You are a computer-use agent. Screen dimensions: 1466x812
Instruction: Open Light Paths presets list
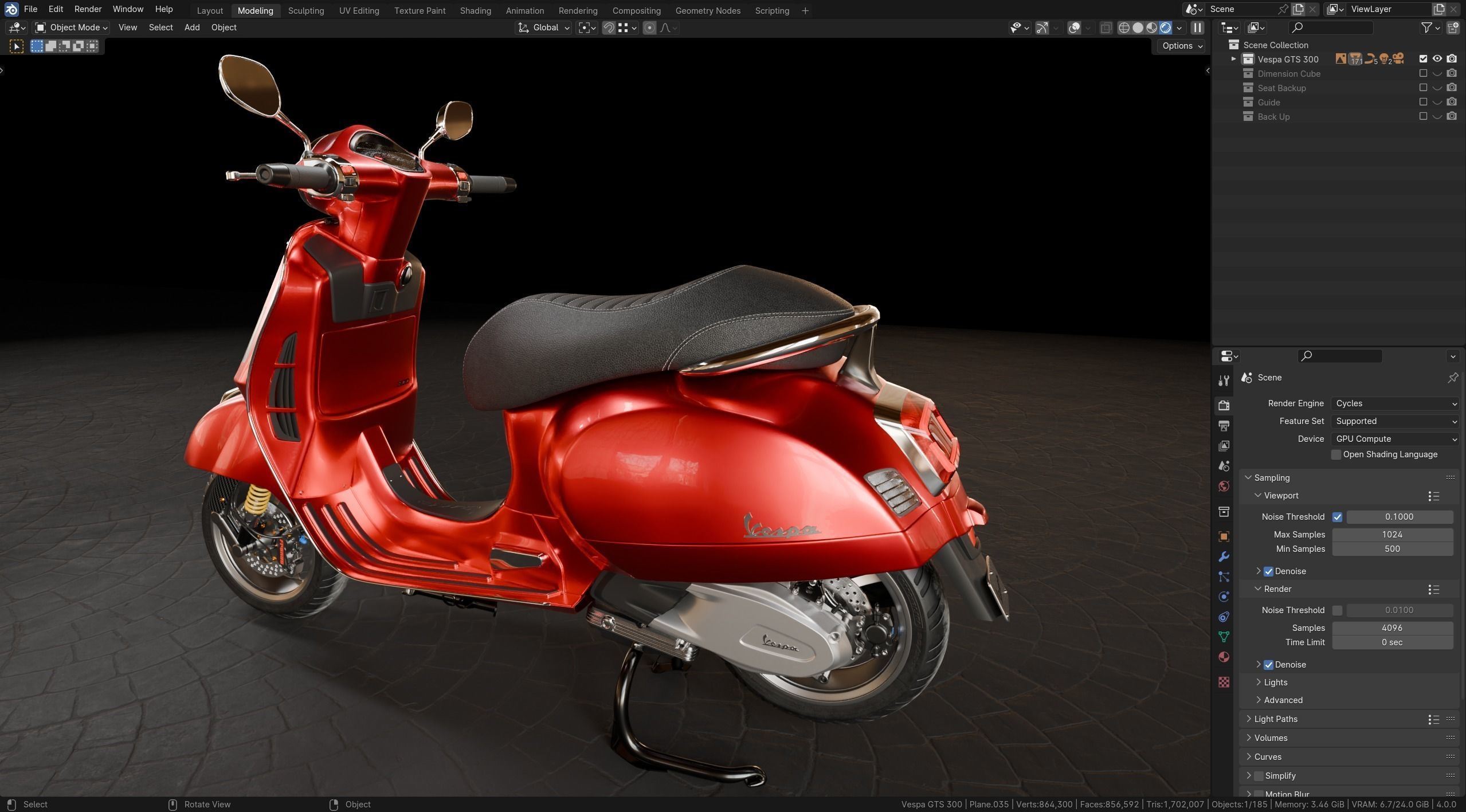(x=1433, y=720)
